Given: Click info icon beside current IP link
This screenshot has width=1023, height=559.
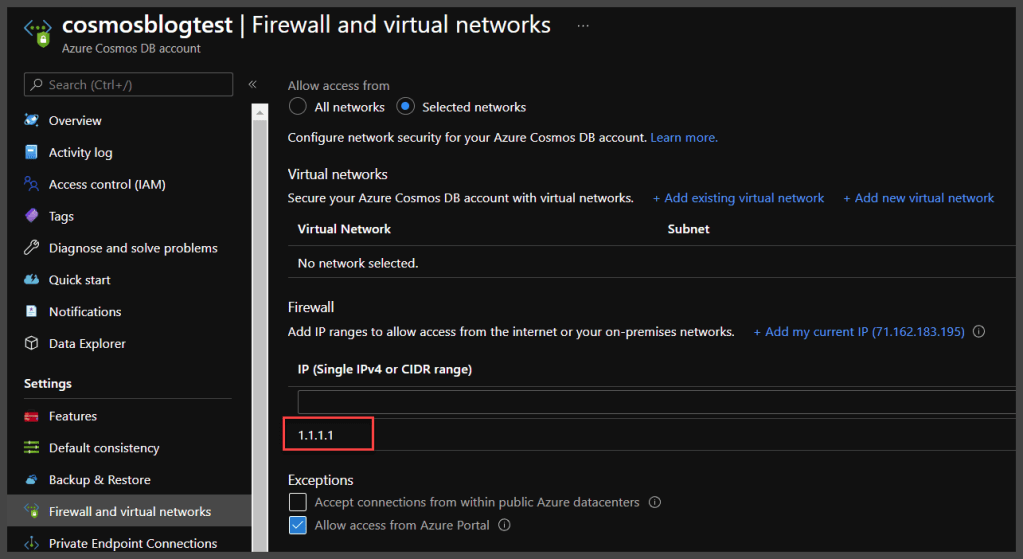Looking at the screenshot, I should tap(979, 332).
